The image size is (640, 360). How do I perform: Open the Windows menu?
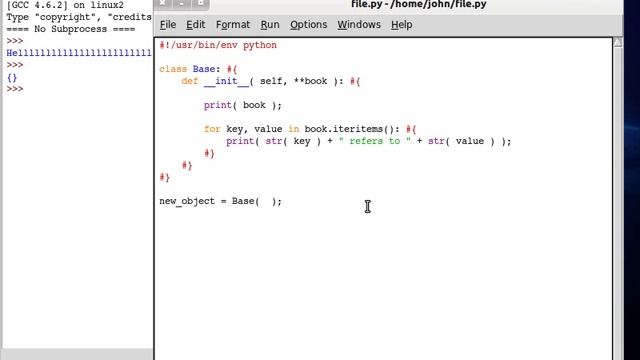point(359,24)
